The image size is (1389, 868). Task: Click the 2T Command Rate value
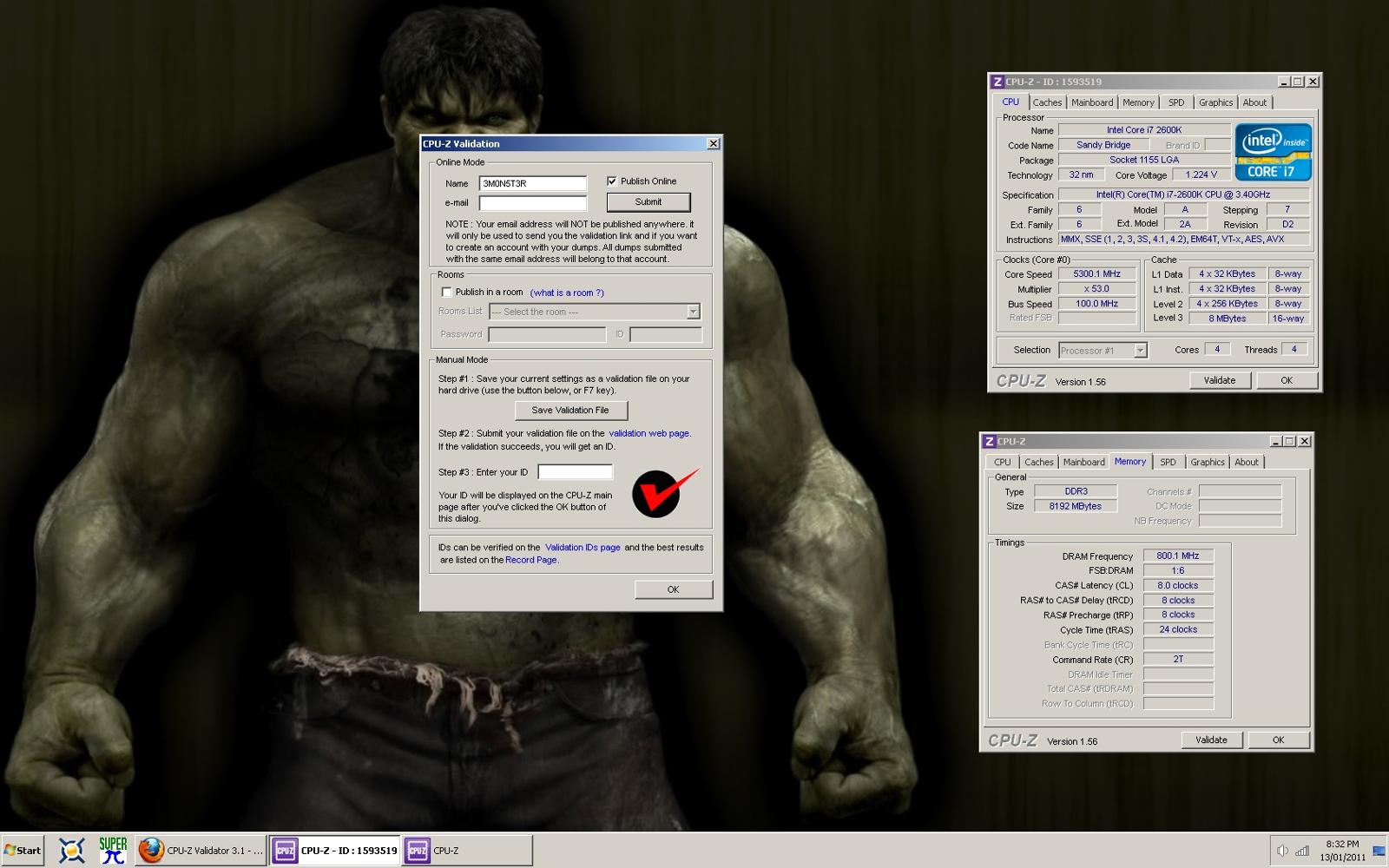(x=1178, y=660)
